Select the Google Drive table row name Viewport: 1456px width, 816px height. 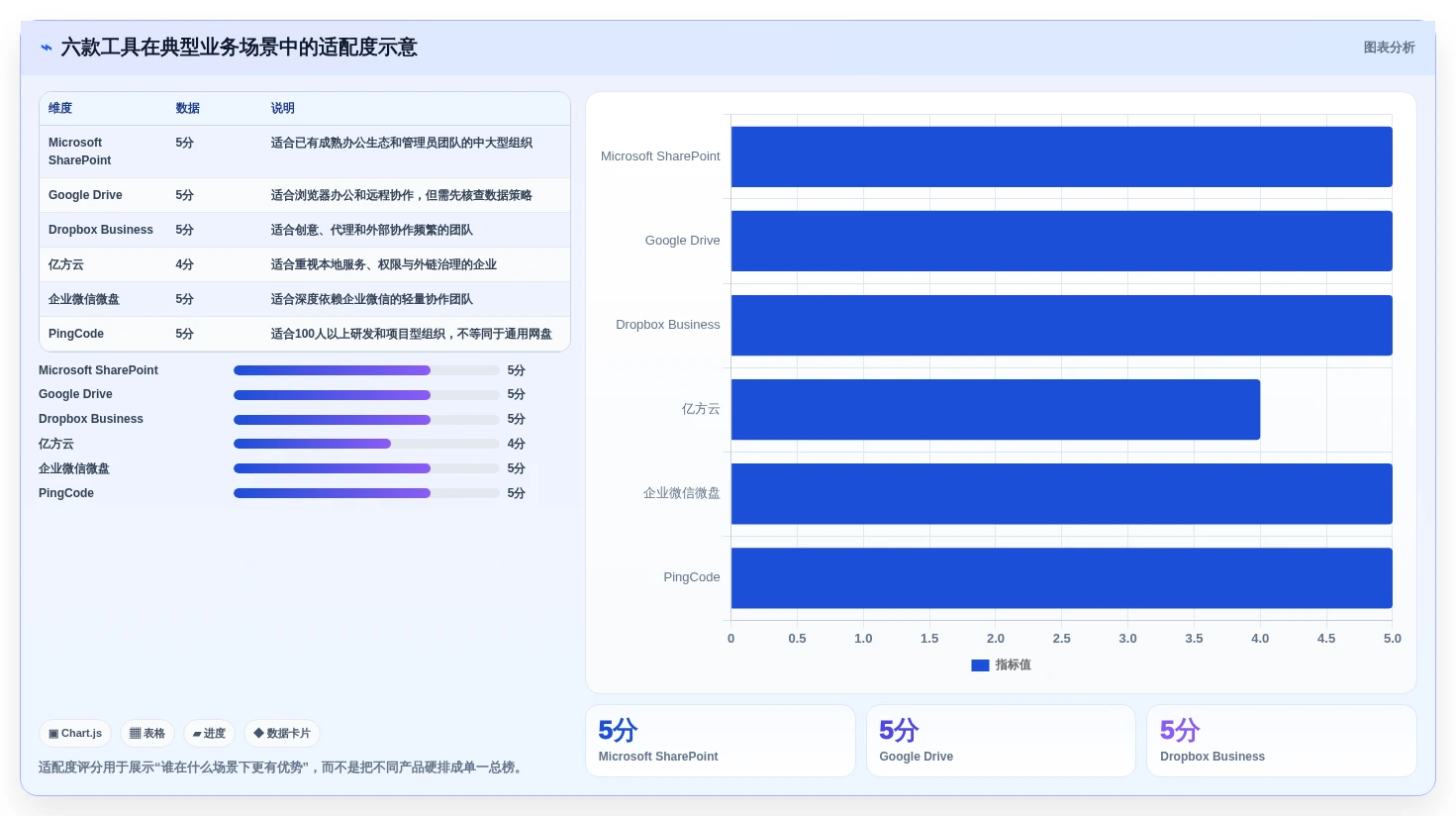pyautogui.click(x=85, y=195)
